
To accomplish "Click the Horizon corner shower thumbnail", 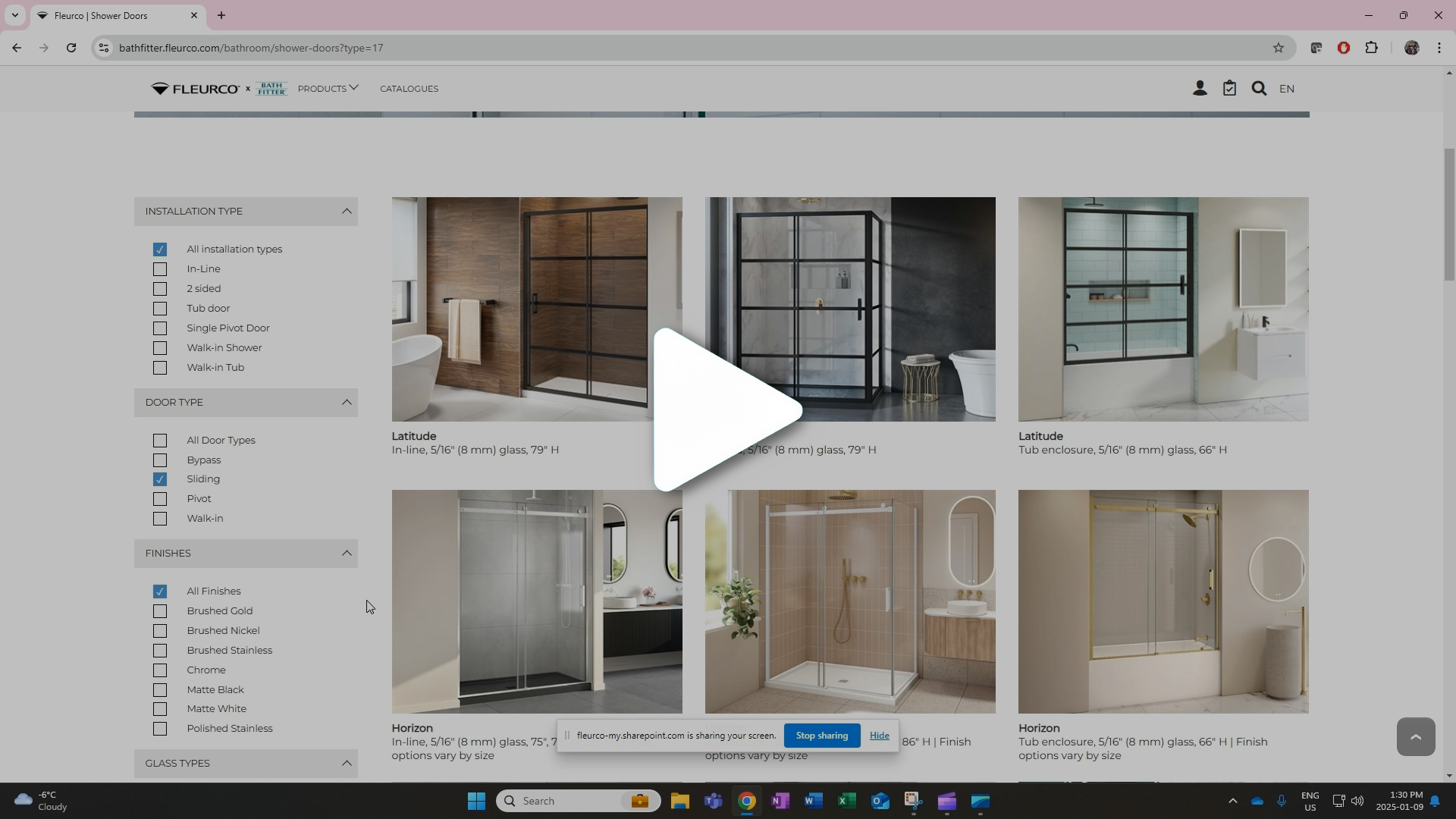I will click(x=850, y=601).
